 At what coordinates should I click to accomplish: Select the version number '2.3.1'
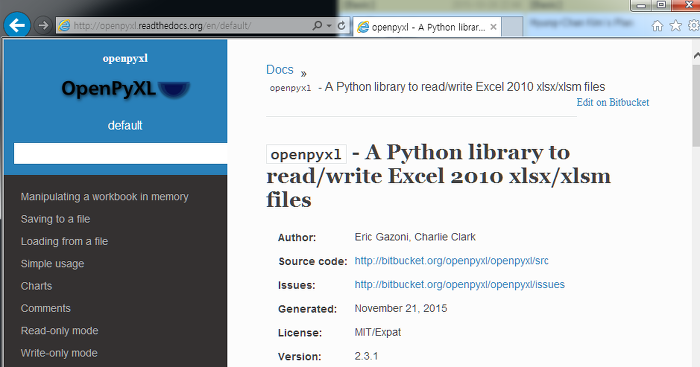[x=366, y=356]
